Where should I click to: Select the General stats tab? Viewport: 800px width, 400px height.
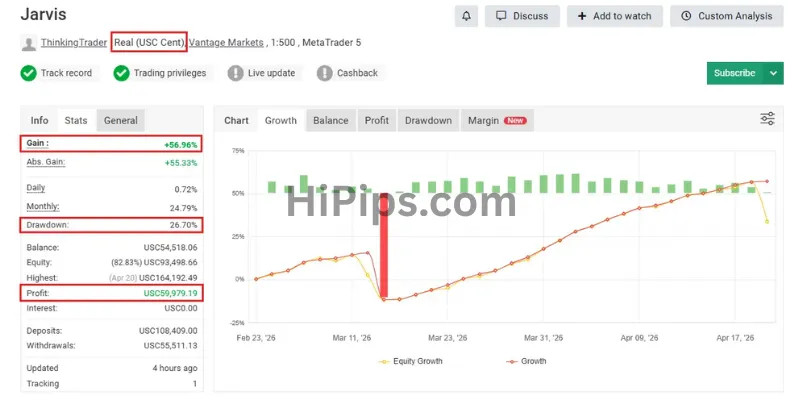(120, 120)
